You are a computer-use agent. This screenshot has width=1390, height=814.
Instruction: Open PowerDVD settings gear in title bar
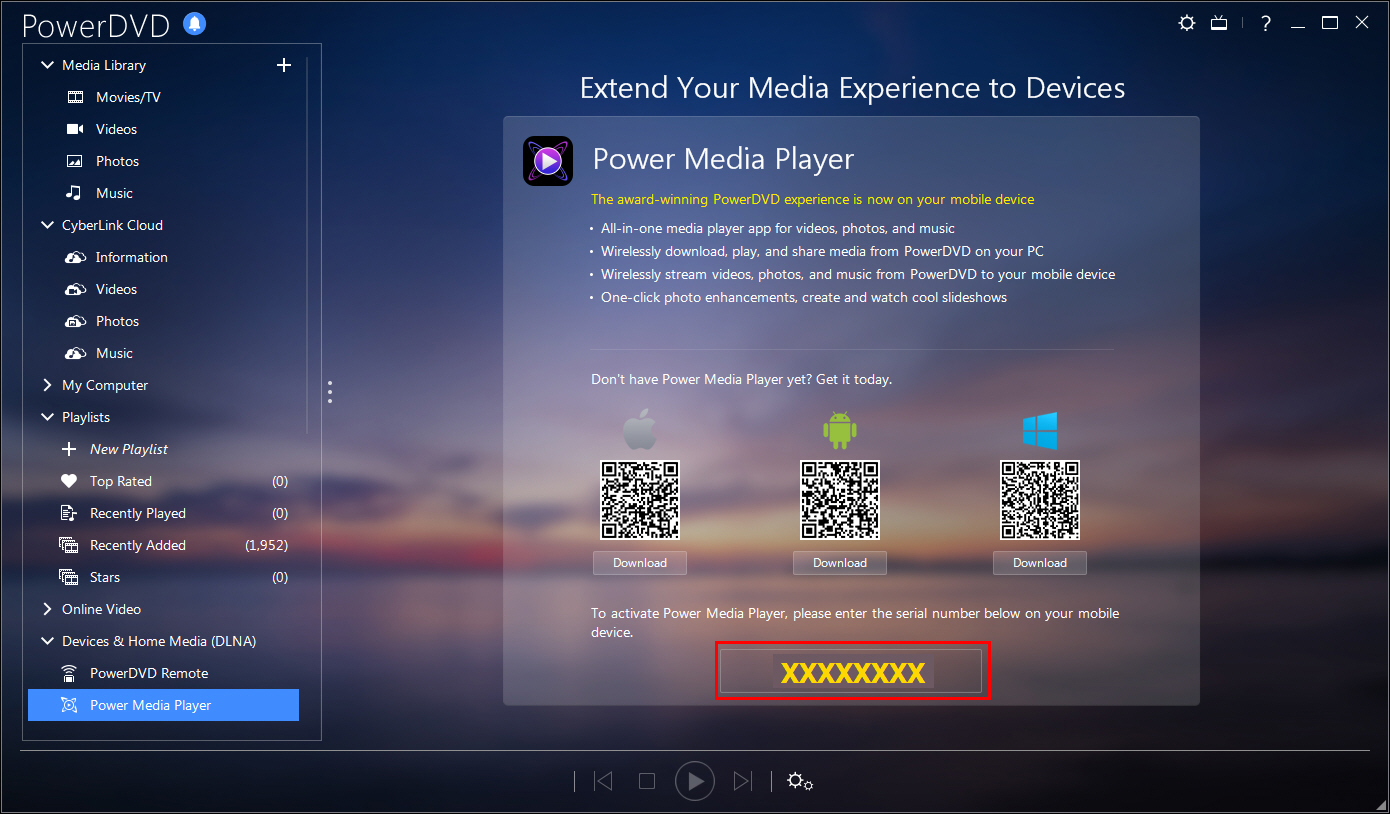1187,23
